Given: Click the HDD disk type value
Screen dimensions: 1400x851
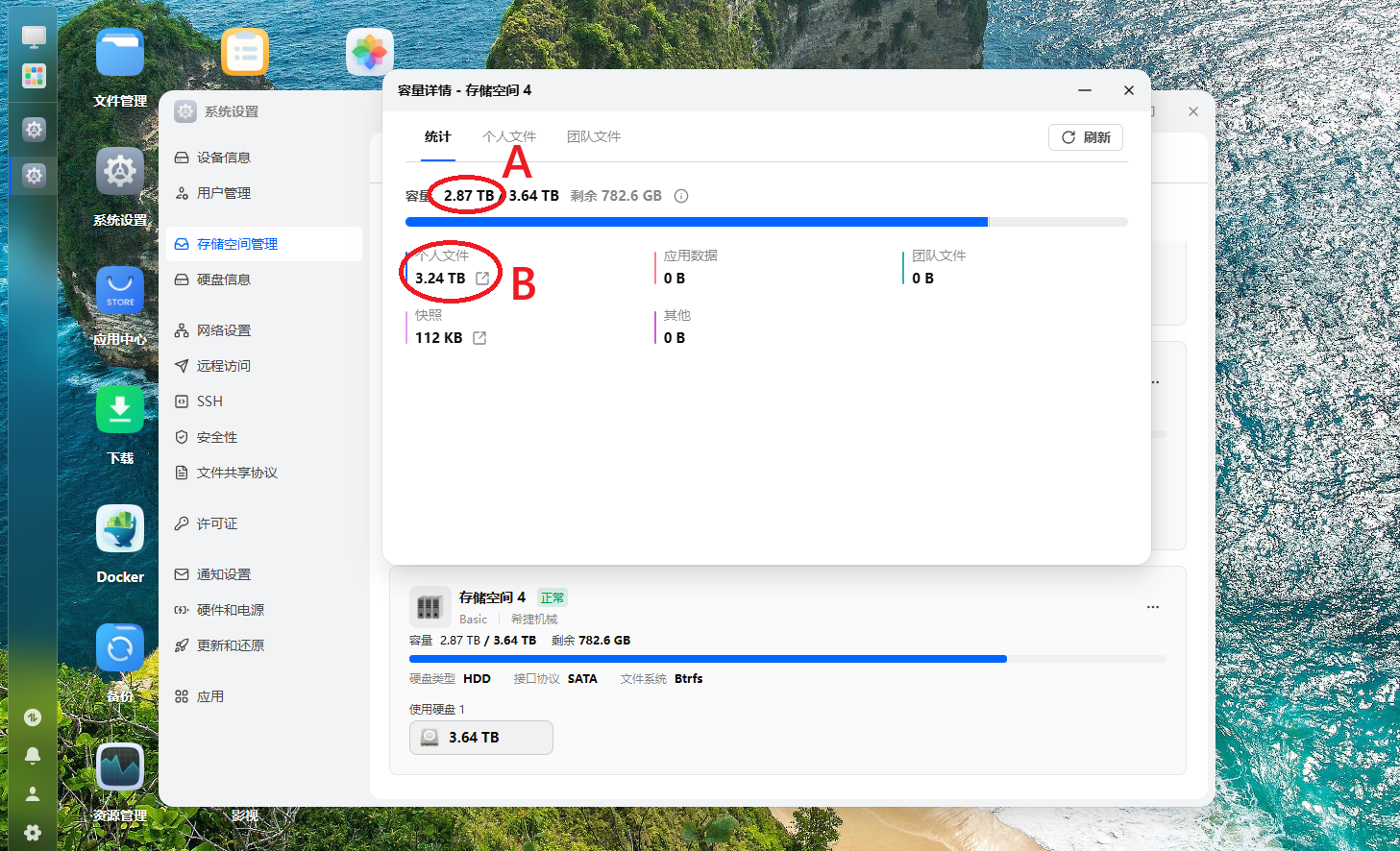Looking at the screenshot, I should point(477,679).
